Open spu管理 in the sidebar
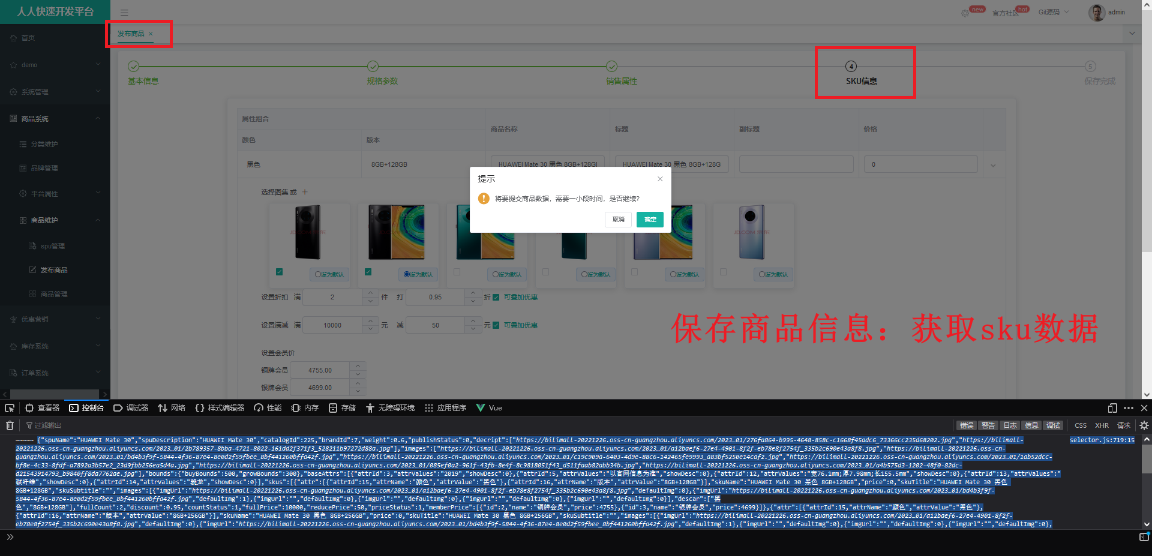This screenshot has height=556, width=1152. pyautogui.click(x=55, y=245)
